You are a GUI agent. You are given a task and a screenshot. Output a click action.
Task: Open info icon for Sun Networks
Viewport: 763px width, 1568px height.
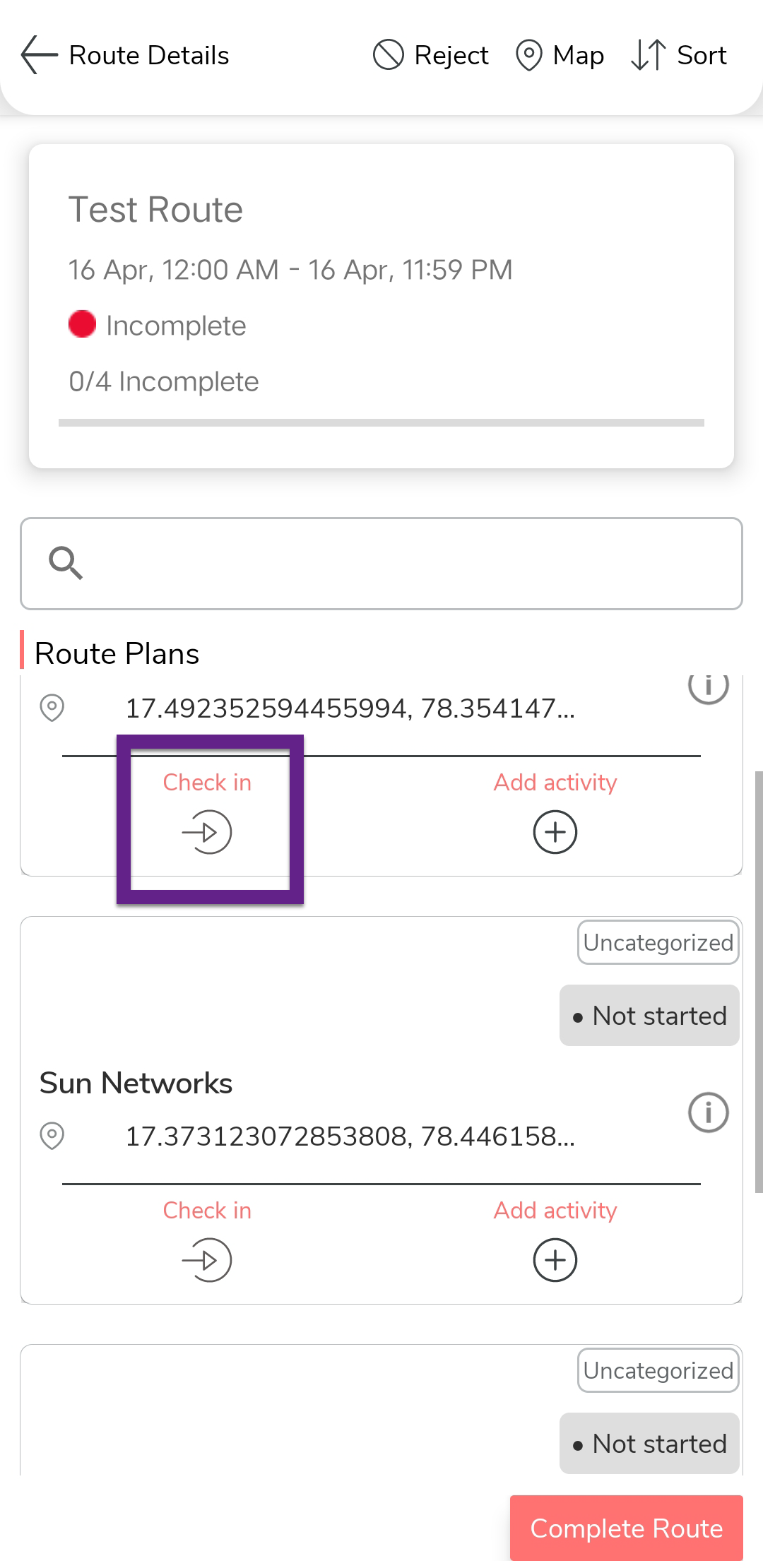tap(708, 1112)
